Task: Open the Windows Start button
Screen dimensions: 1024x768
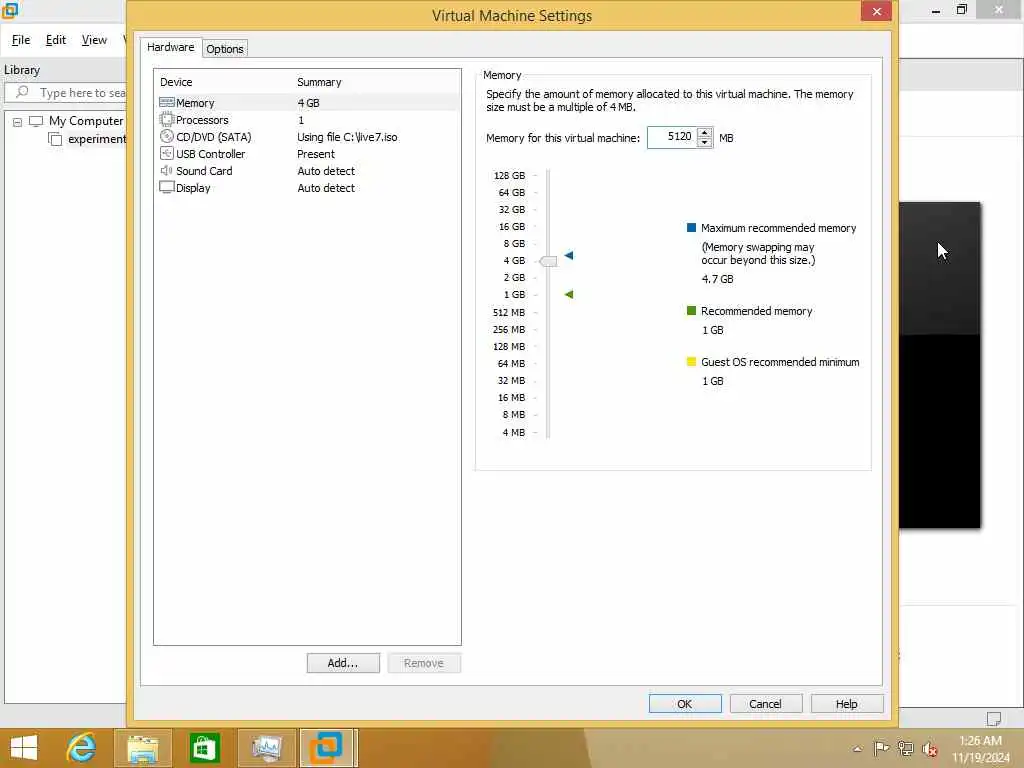Action: [x=24, y=748]
